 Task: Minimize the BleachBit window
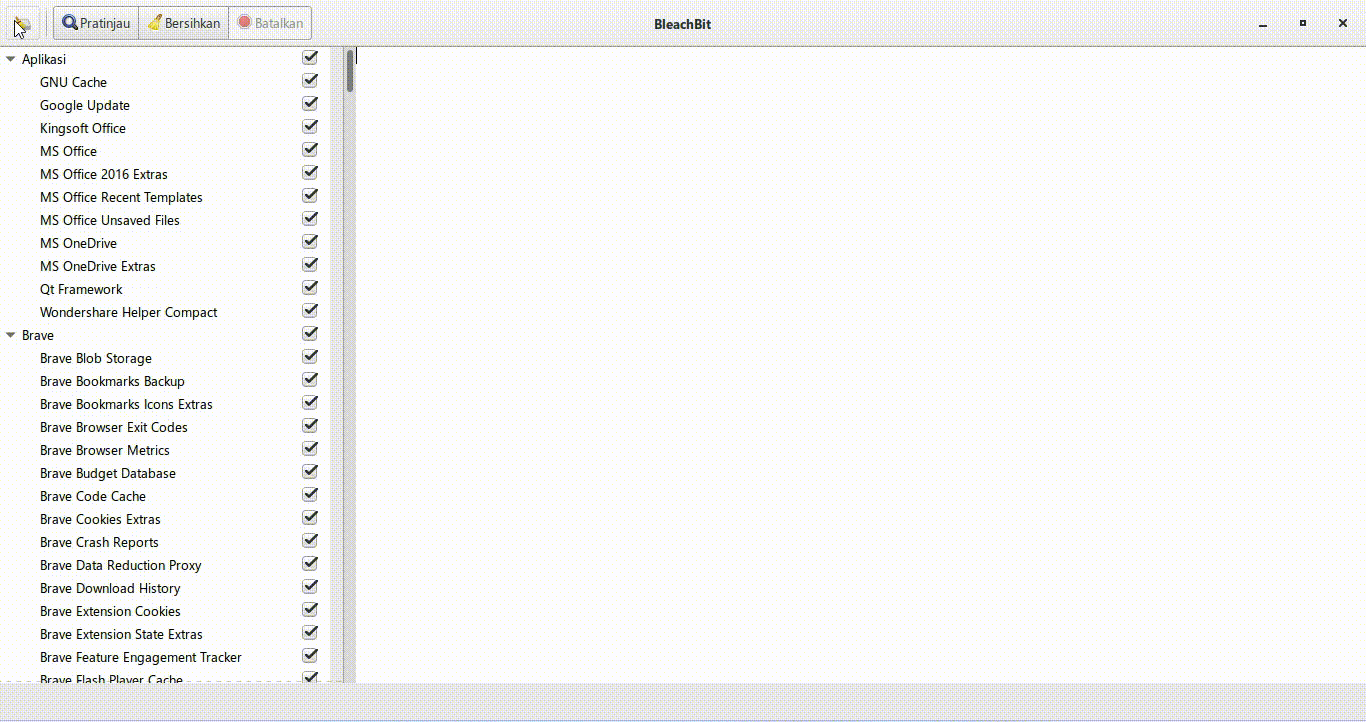[1264, 23]
